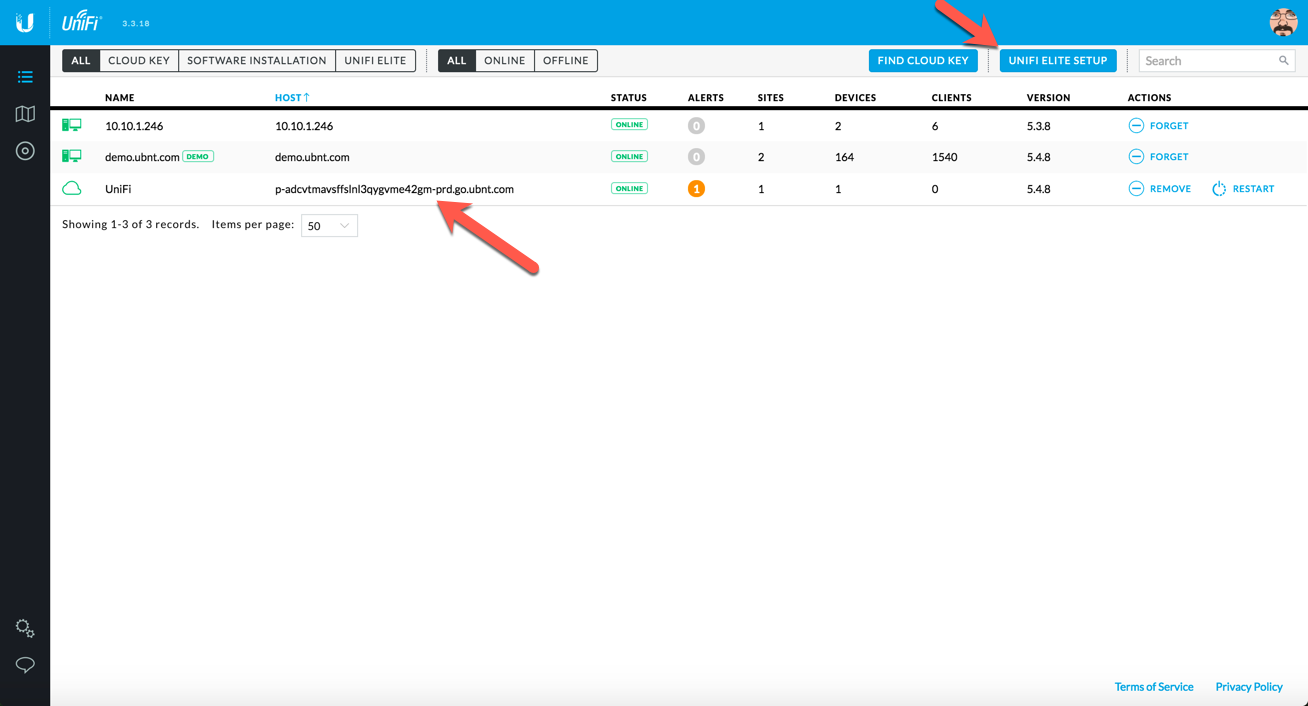Open Privacy Policy link
Viewport: 1308px width, 706px height.
click(1249, 687)
